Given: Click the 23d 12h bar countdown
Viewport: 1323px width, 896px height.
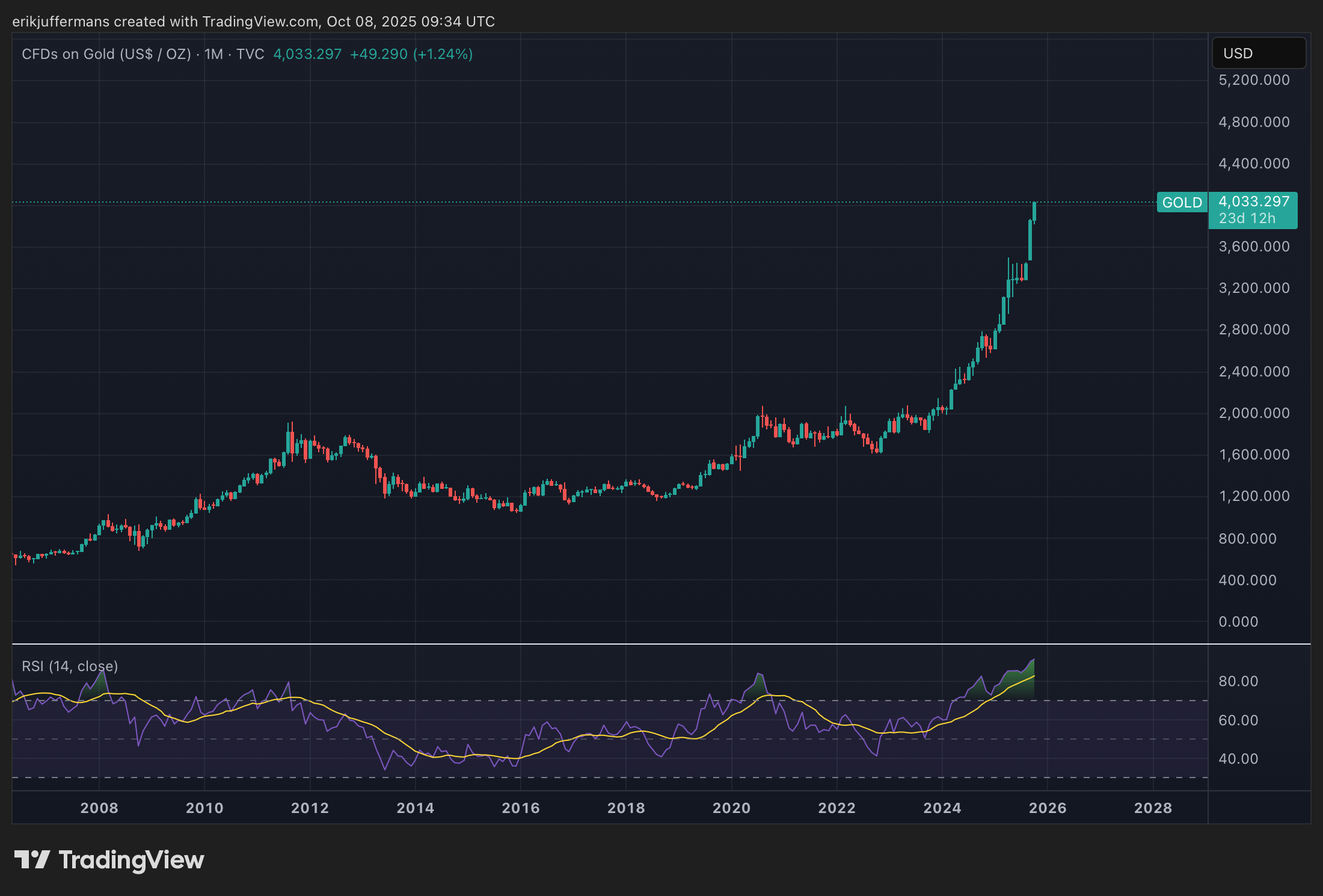Looking at the screenshot, I should click(x=1247, y=219).
